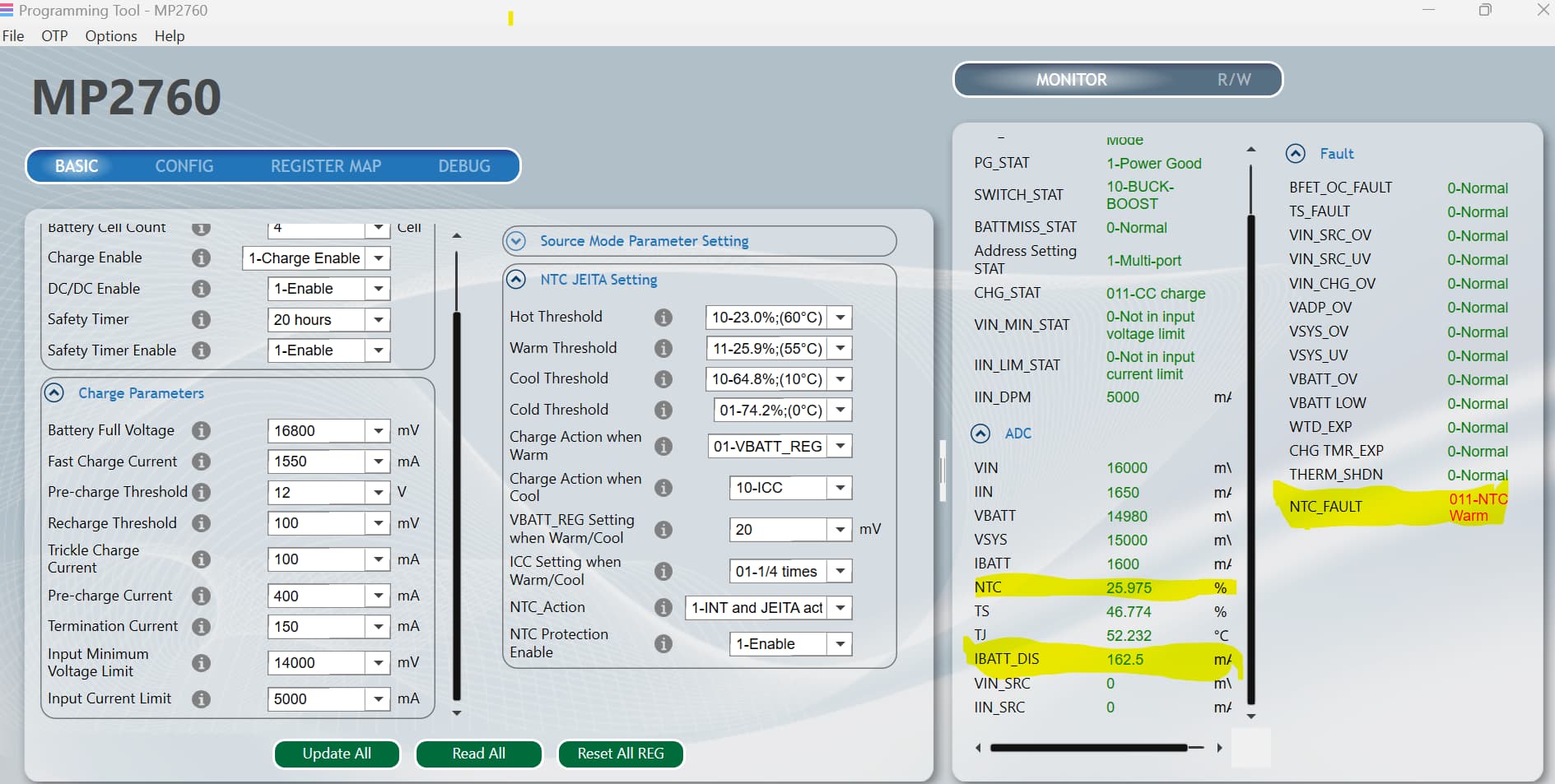The image size is (1555, 784).
Task: Click info icon for Cold Threshold
Action: click(663, 410)
